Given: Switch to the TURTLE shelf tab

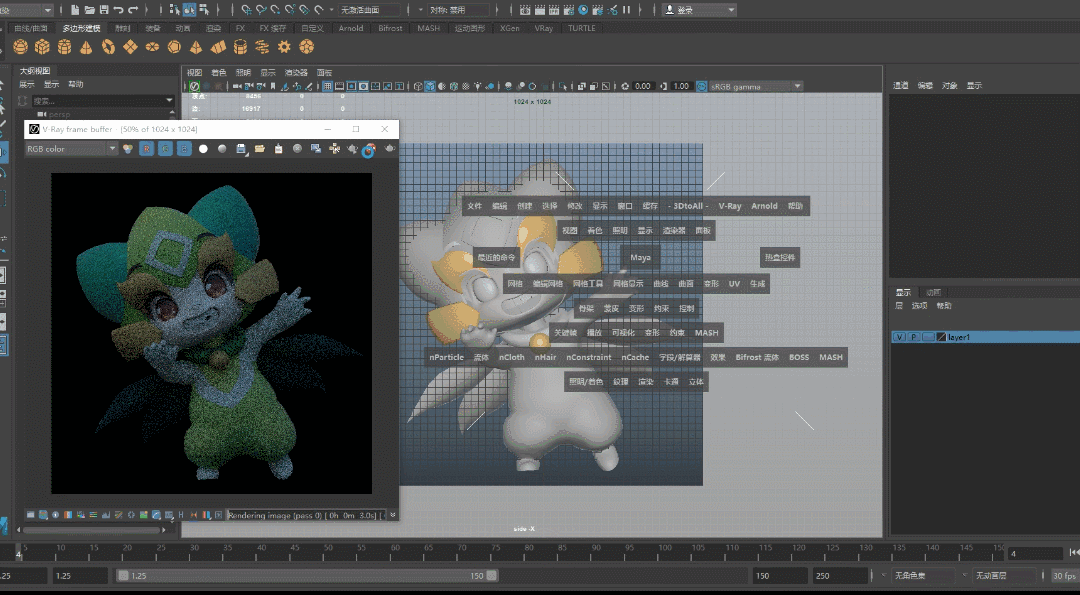Looking at the screenshot, I should click(581, 28).
